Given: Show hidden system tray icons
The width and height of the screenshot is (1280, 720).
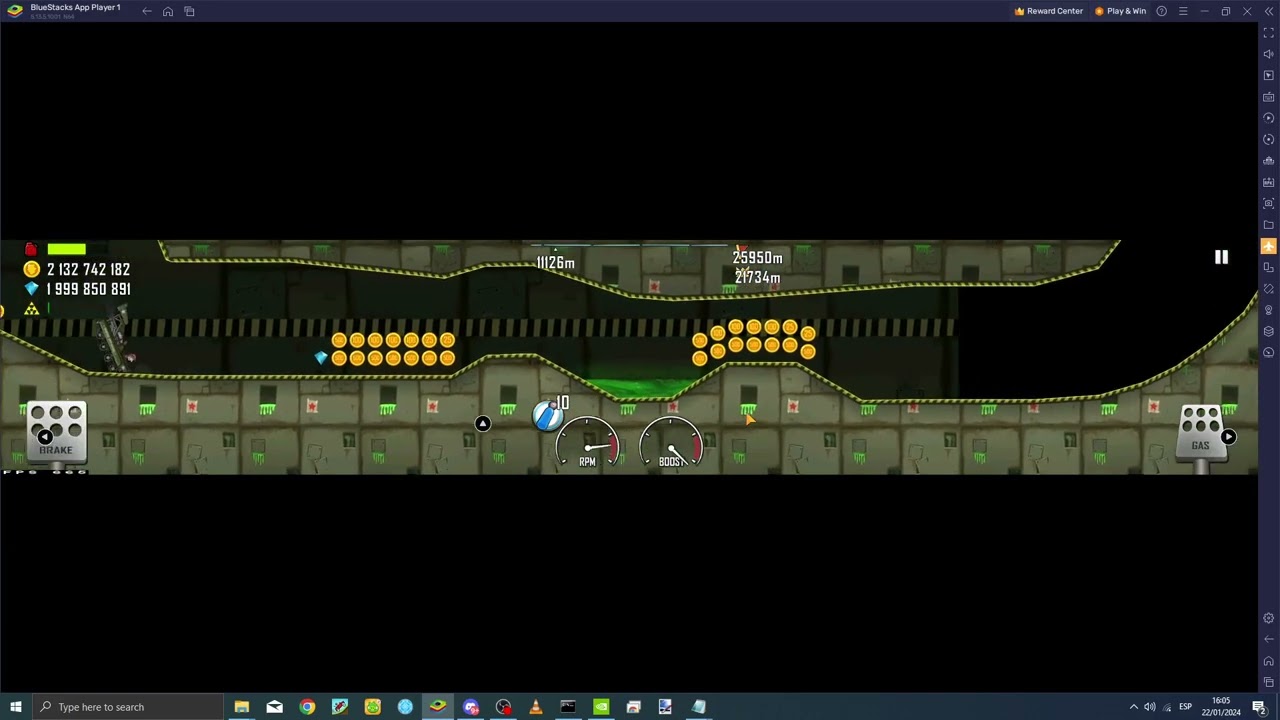Looking at the screenshot, I should click(x=1133, y=707).
